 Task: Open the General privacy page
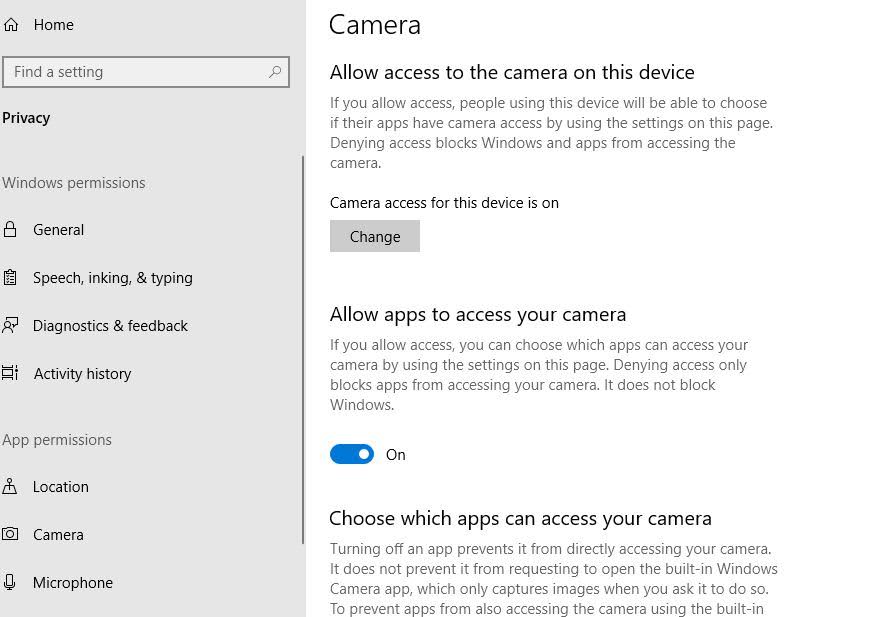click(x=59, y=230)
